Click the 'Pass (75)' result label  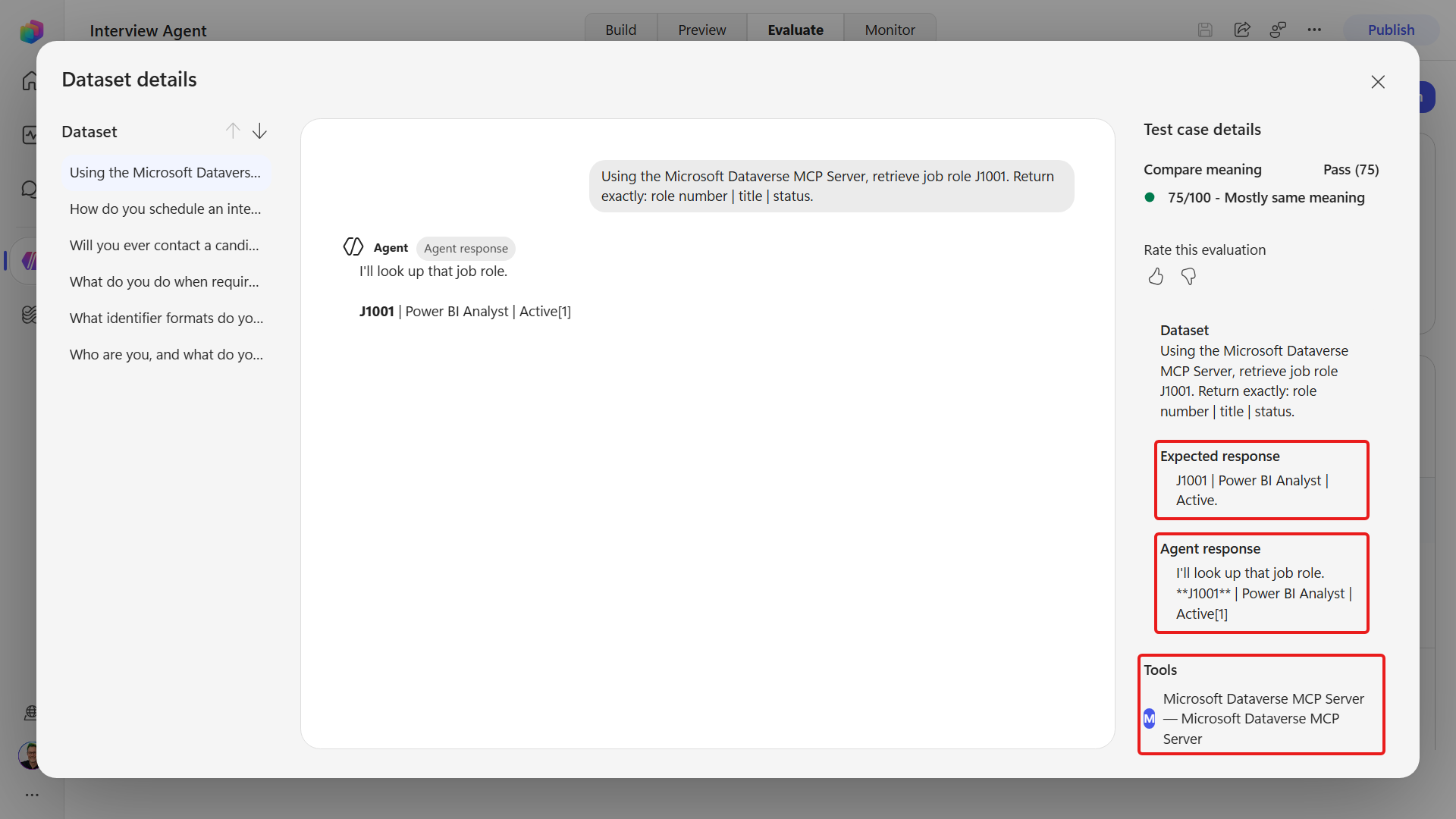1351,169
